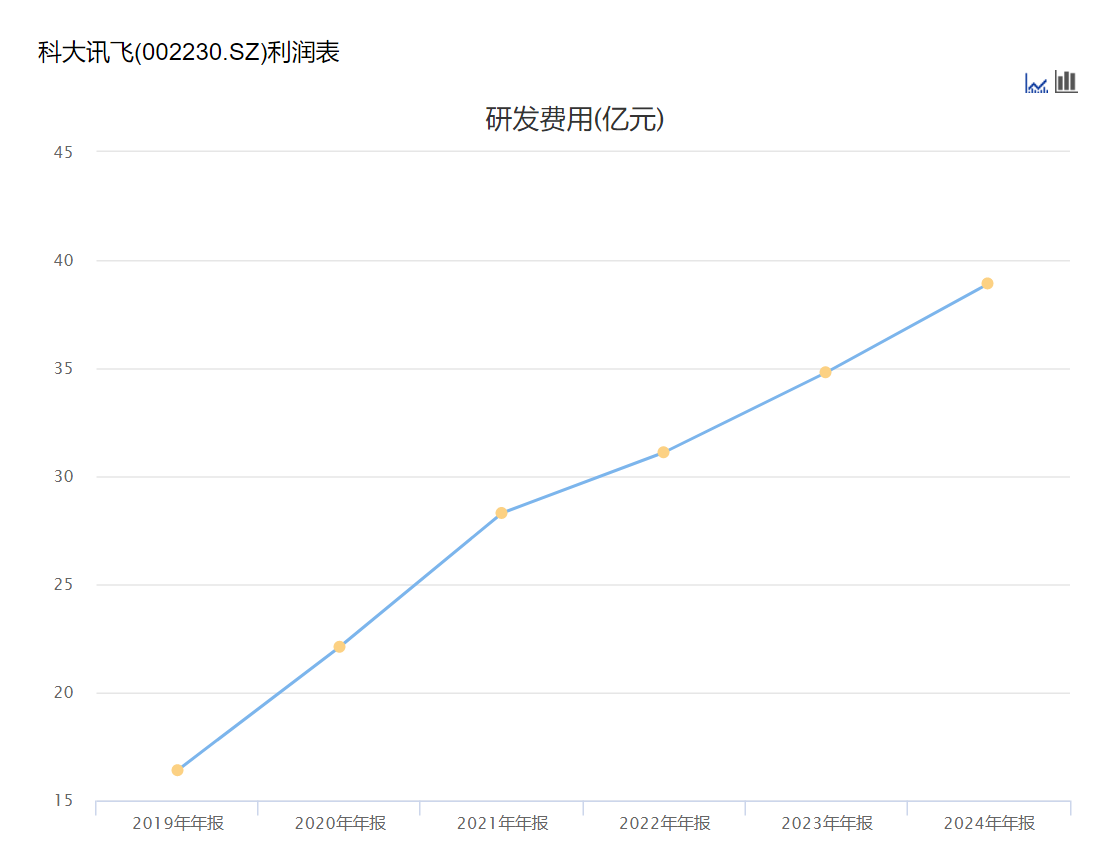
Task: Select the 2023年年报 data point
Action: coord(826,372)
